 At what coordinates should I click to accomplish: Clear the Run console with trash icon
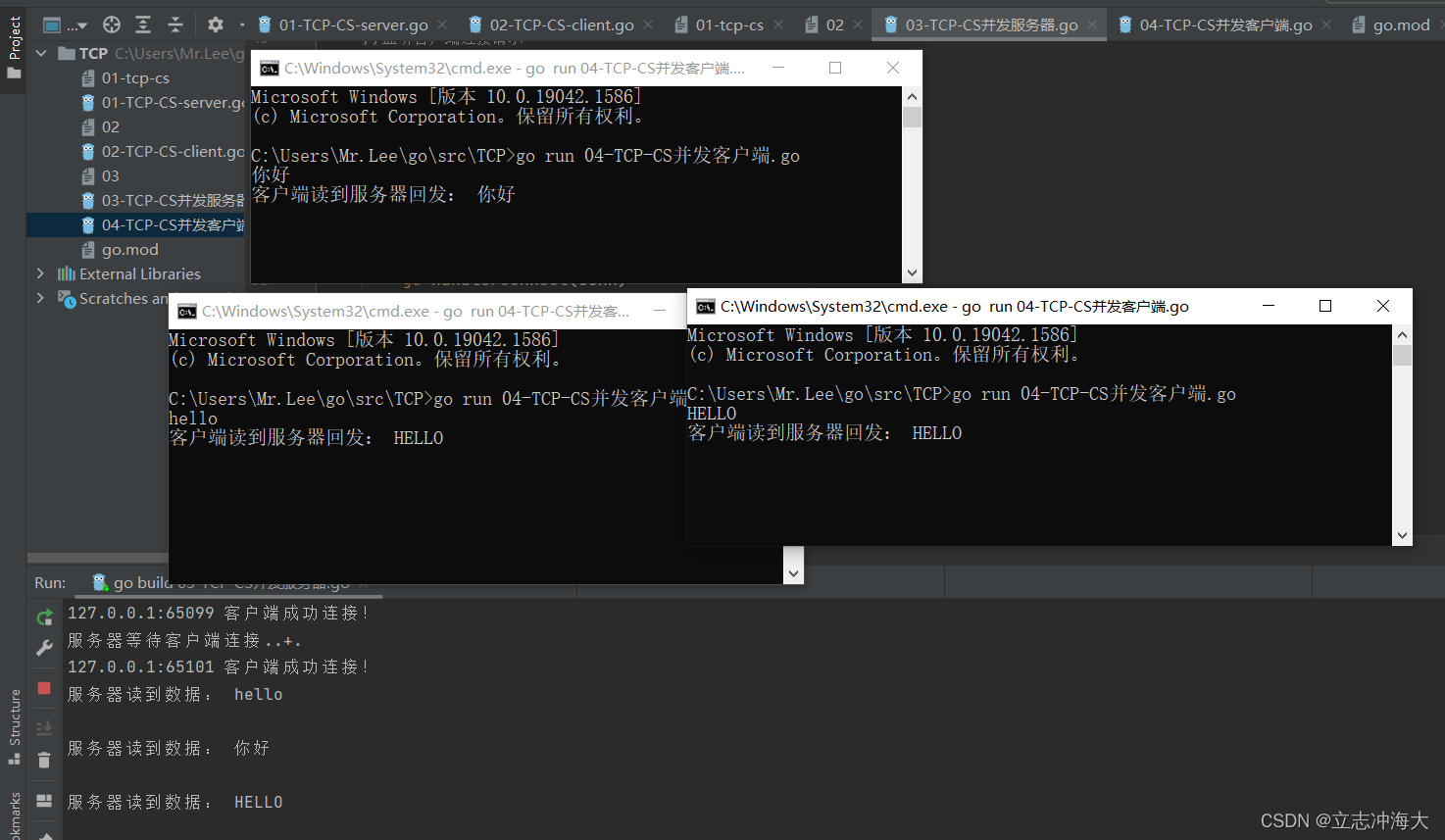pos(44,760)
